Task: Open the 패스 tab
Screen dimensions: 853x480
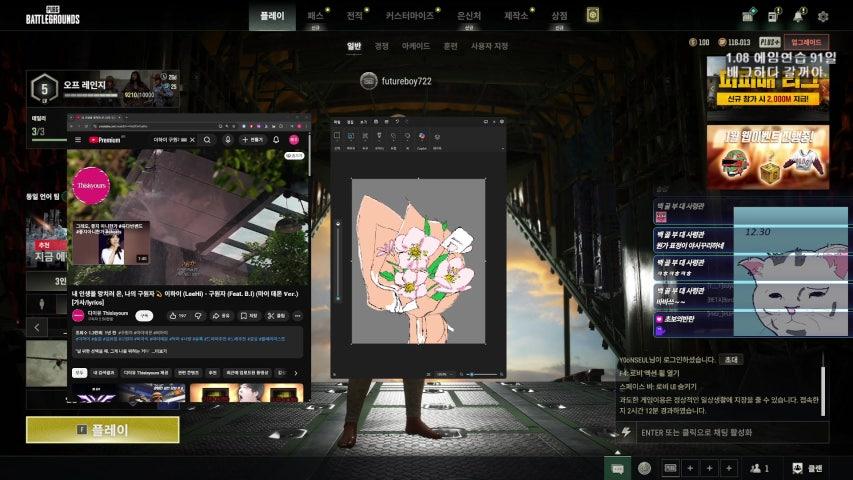Action: tap(316, 16)
